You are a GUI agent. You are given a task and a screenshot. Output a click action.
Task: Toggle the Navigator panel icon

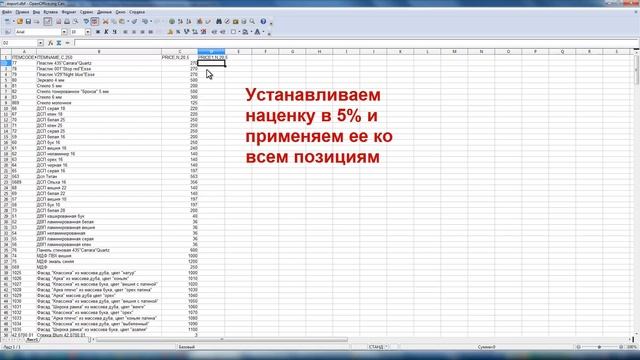pyautogui.click(x=227, y=21)
